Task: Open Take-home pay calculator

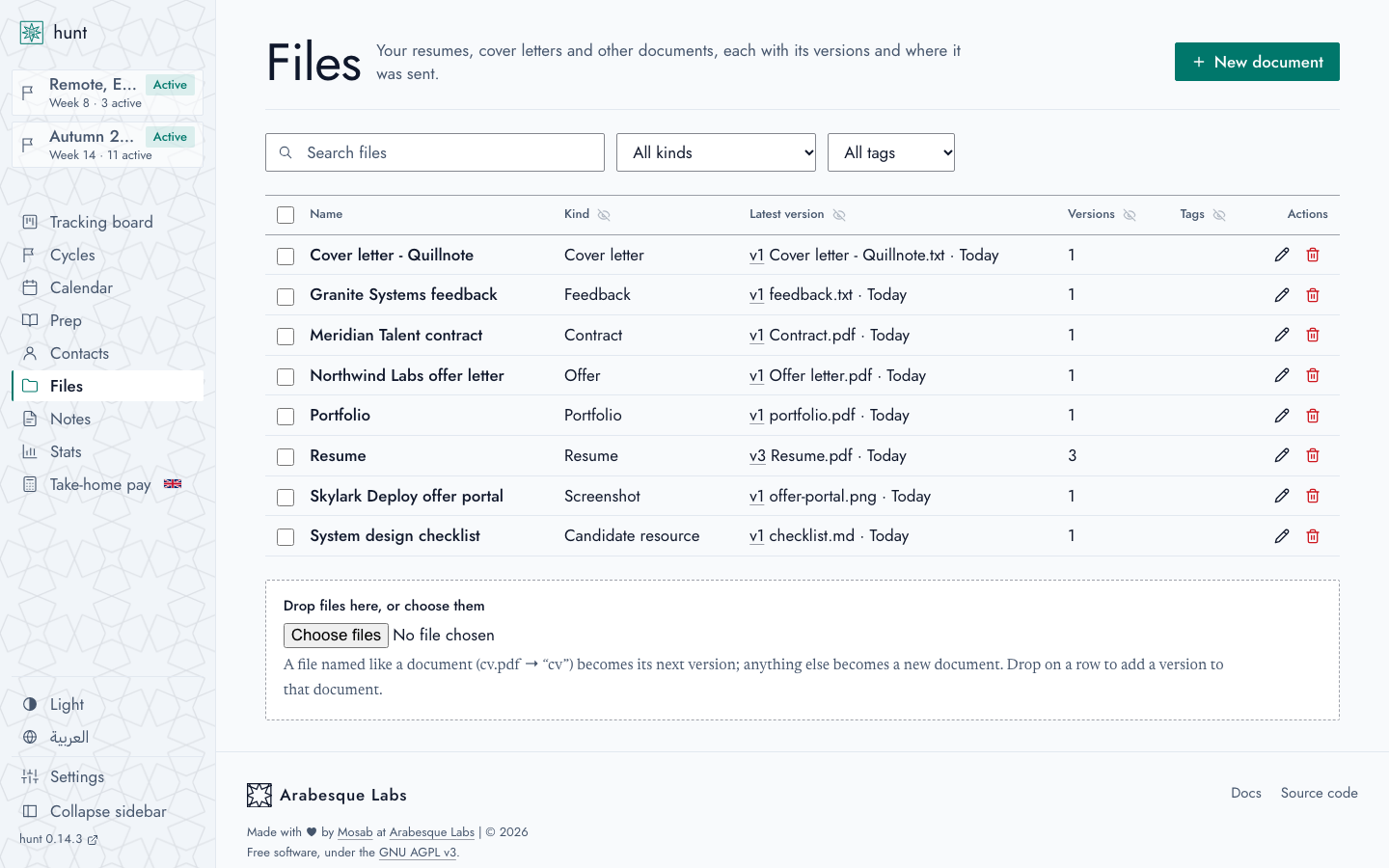Action: point(108,484)
